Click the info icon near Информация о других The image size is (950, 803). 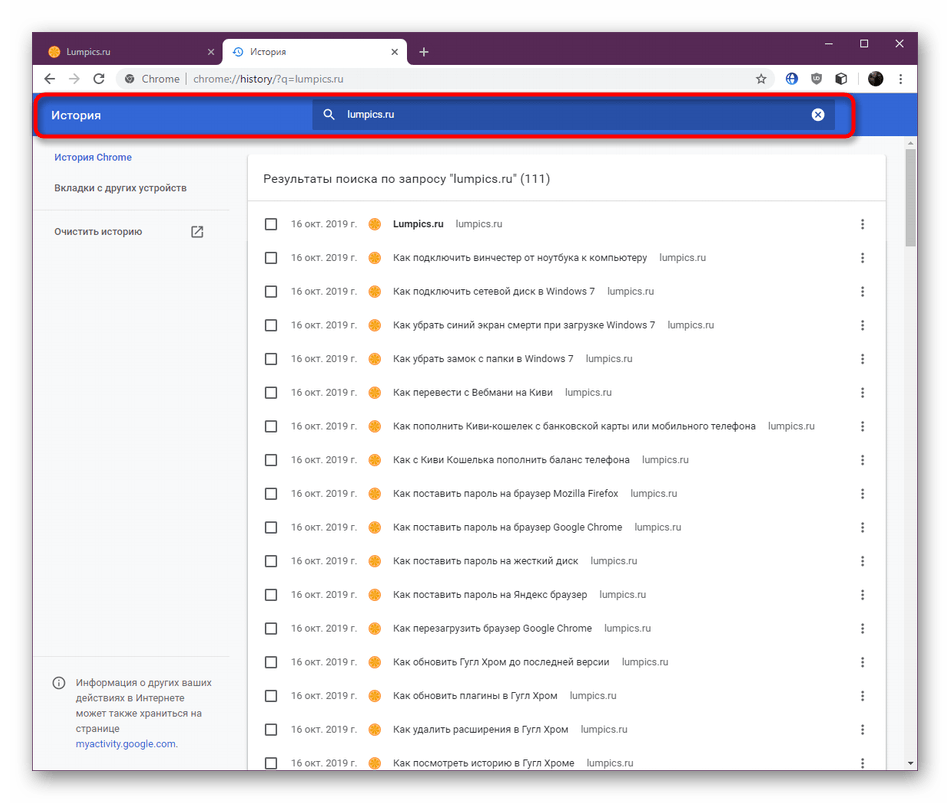59,683
